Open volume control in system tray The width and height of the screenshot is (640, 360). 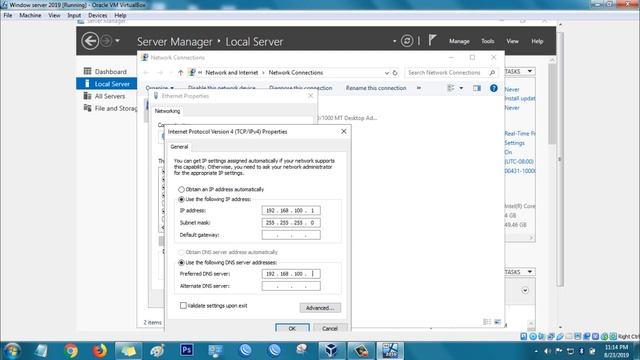point(547,351)
